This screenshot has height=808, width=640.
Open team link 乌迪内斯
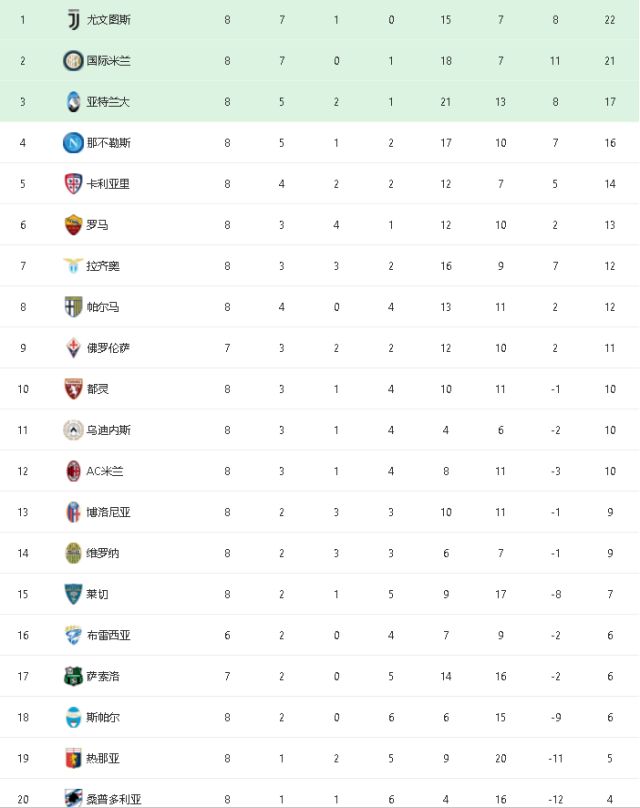[108, 430]
